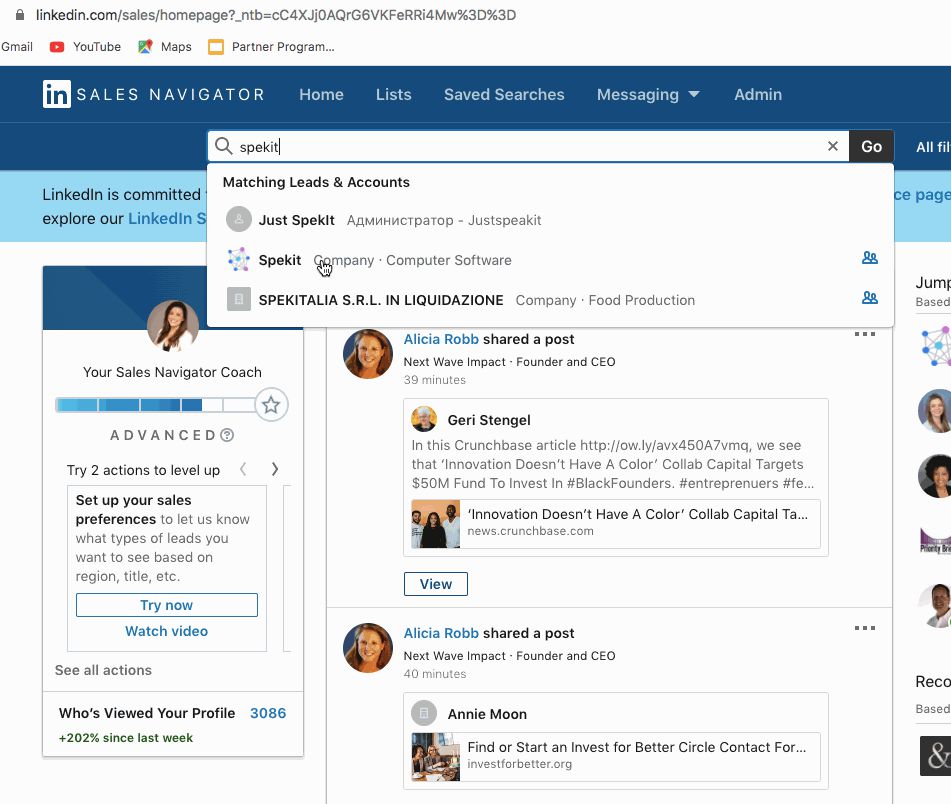Open the Home tab
The image size is (951, 804).
321,94
